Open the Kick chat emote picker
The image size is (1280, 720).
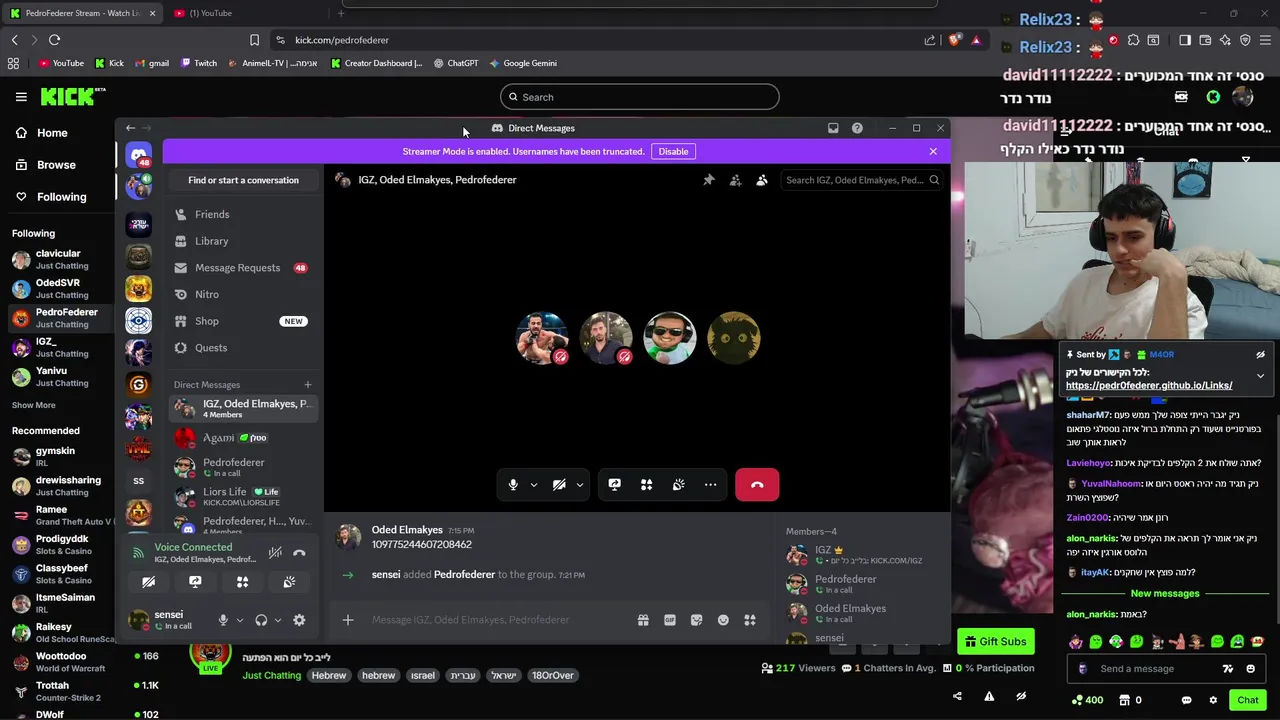click(1251, 669)
